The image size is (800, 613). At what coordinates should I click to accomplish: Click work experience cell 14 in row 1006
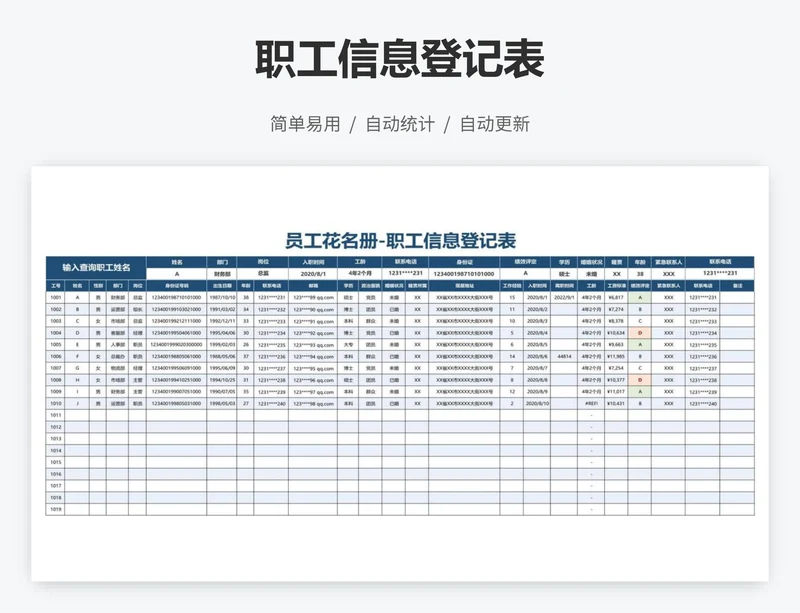coord(512,356)
